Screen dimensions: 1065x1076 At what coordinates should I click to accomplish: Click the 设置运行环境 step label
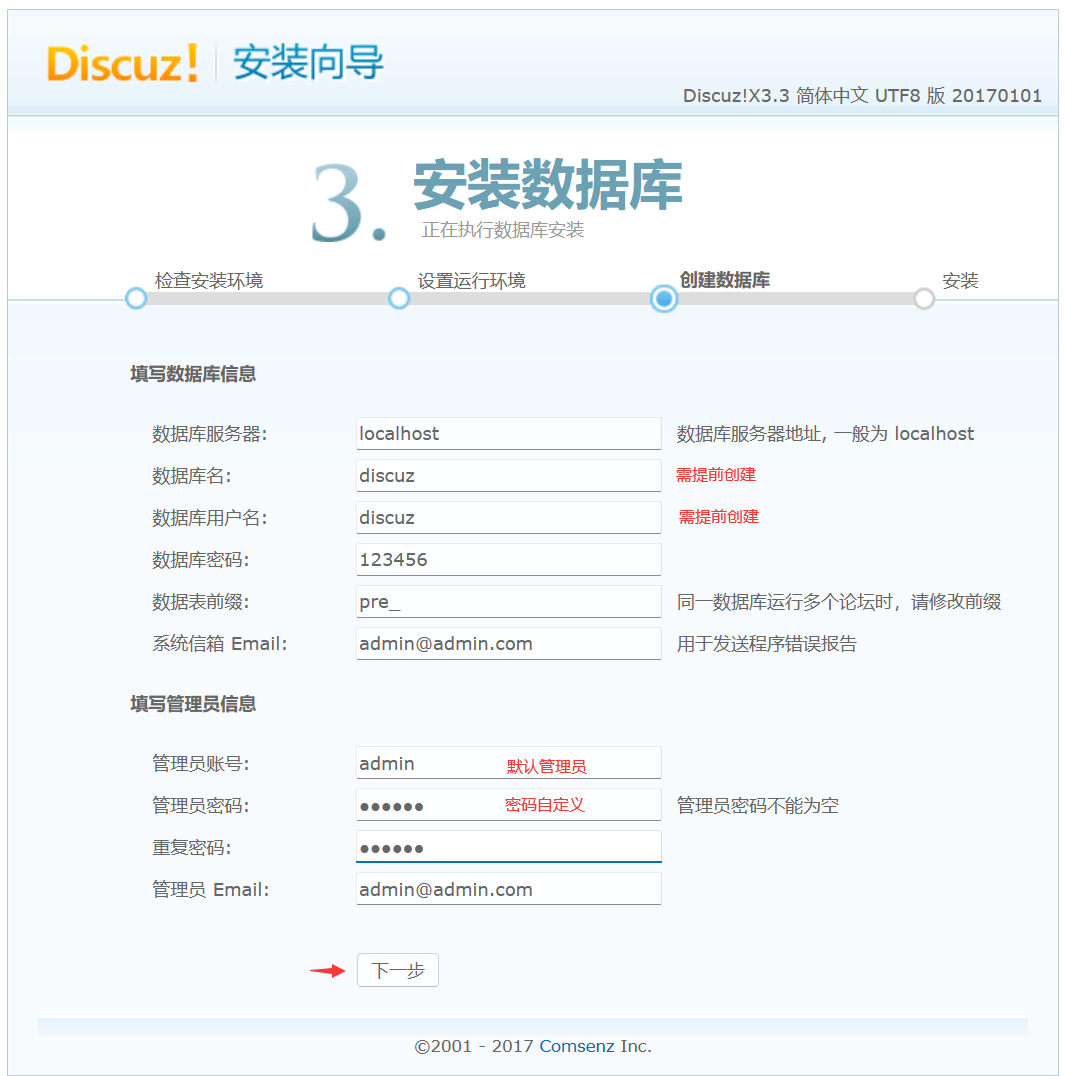click(x=471, y=280)
